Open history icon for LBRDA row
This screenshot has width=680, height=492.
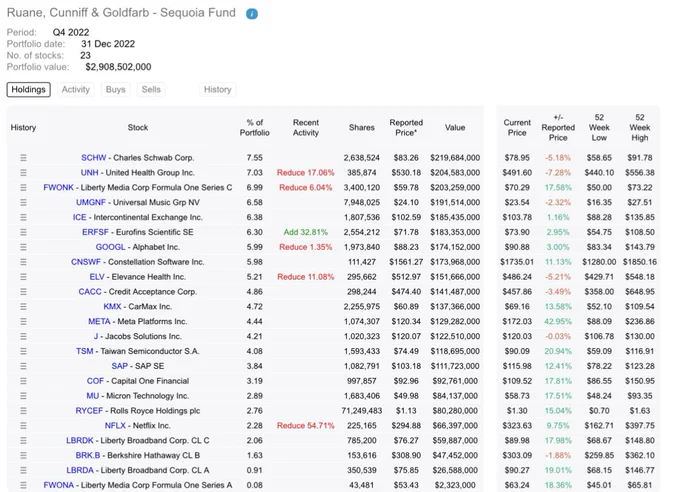click(23, 470)
